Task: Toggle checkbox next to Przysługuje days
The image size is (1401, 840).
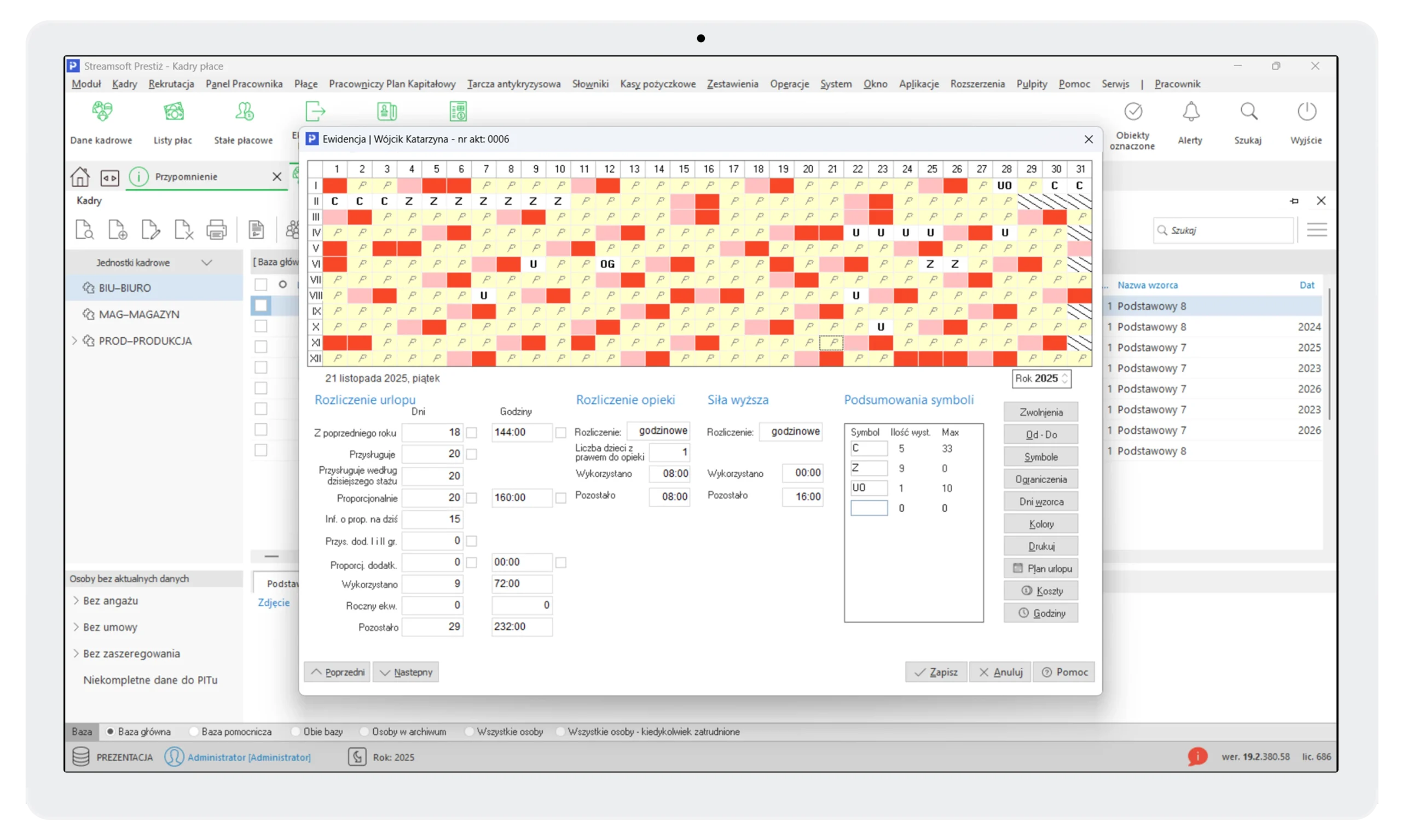Action: point(472,455)
